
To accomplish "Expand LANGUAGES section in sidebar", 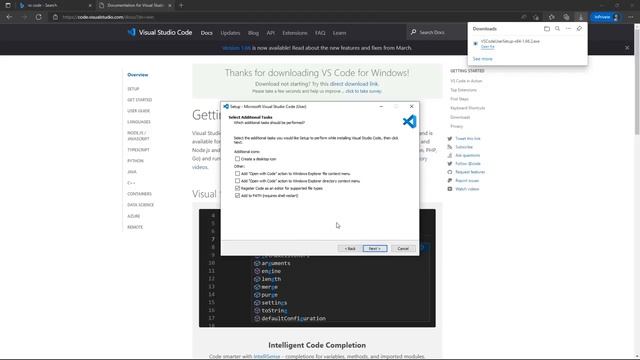I will click(139, 122).
